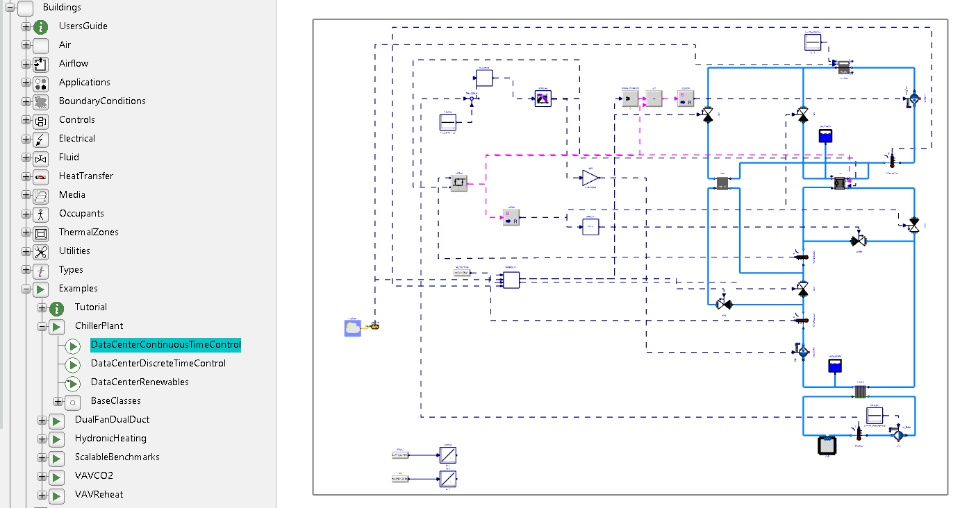
Task: Click the Examples green play icon
Action: pos(40,289)
